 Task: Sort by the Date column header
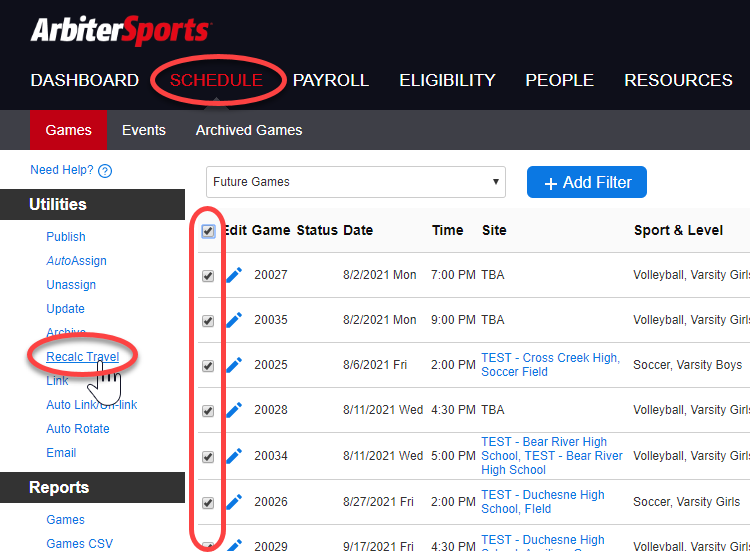point(358,230)
